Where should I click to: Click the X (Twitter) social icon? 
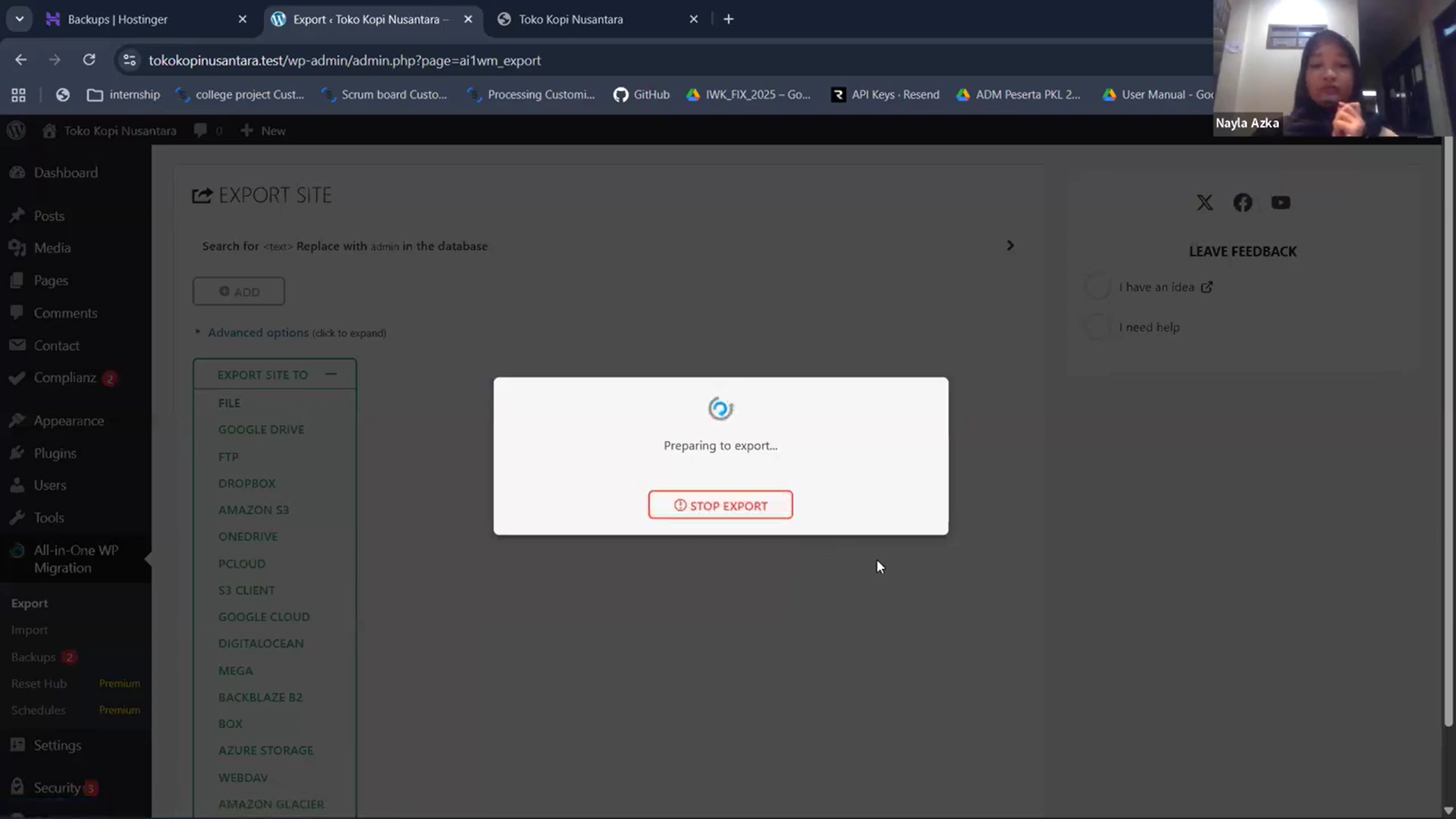(1204, 202)
